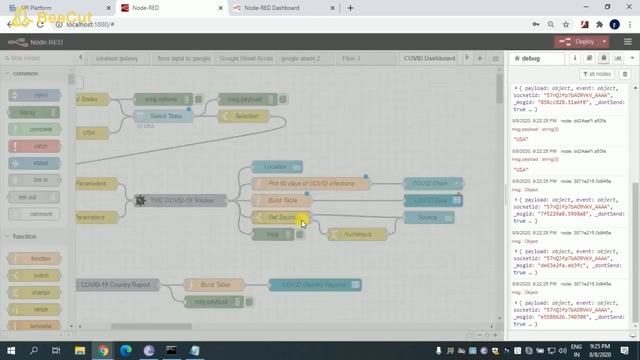Reload the page in Chrome
The height and width of the screenshot is (360, 640).
(40, 24)
